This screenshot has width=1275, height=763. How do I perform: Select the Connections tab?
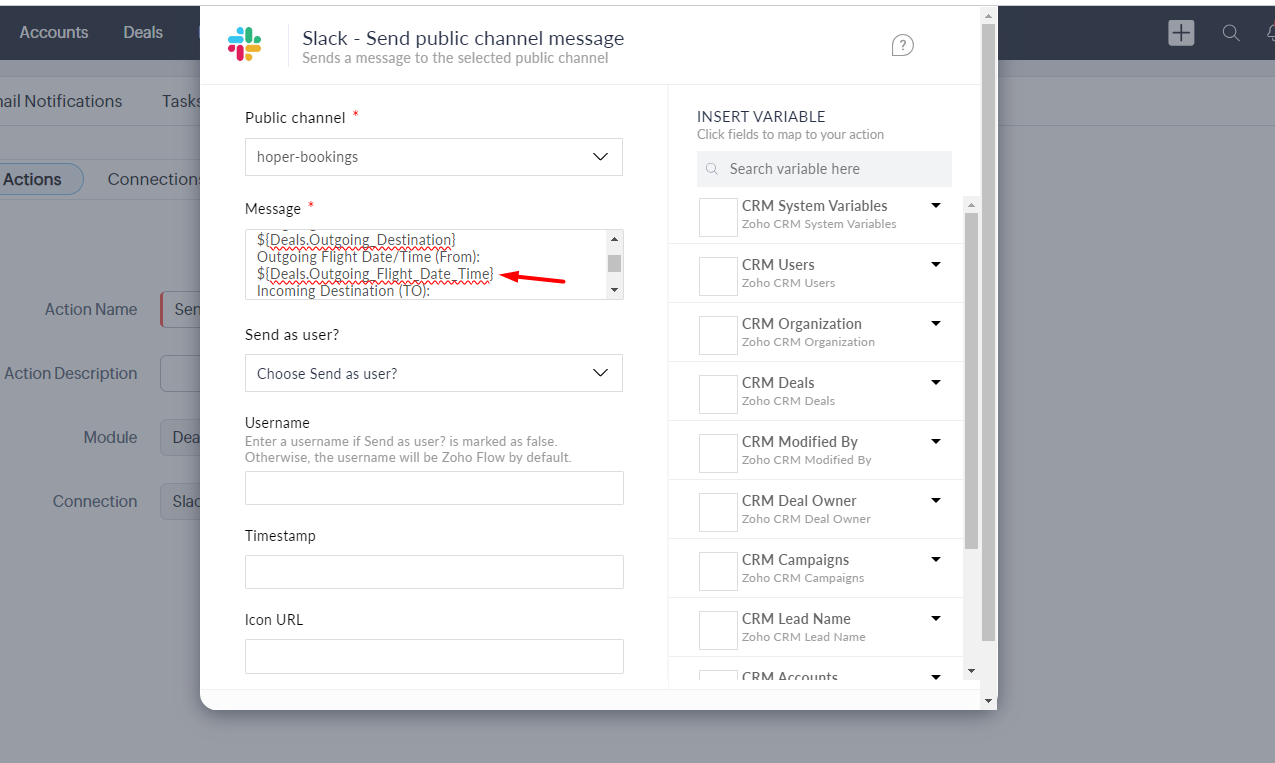coord(153,180)
